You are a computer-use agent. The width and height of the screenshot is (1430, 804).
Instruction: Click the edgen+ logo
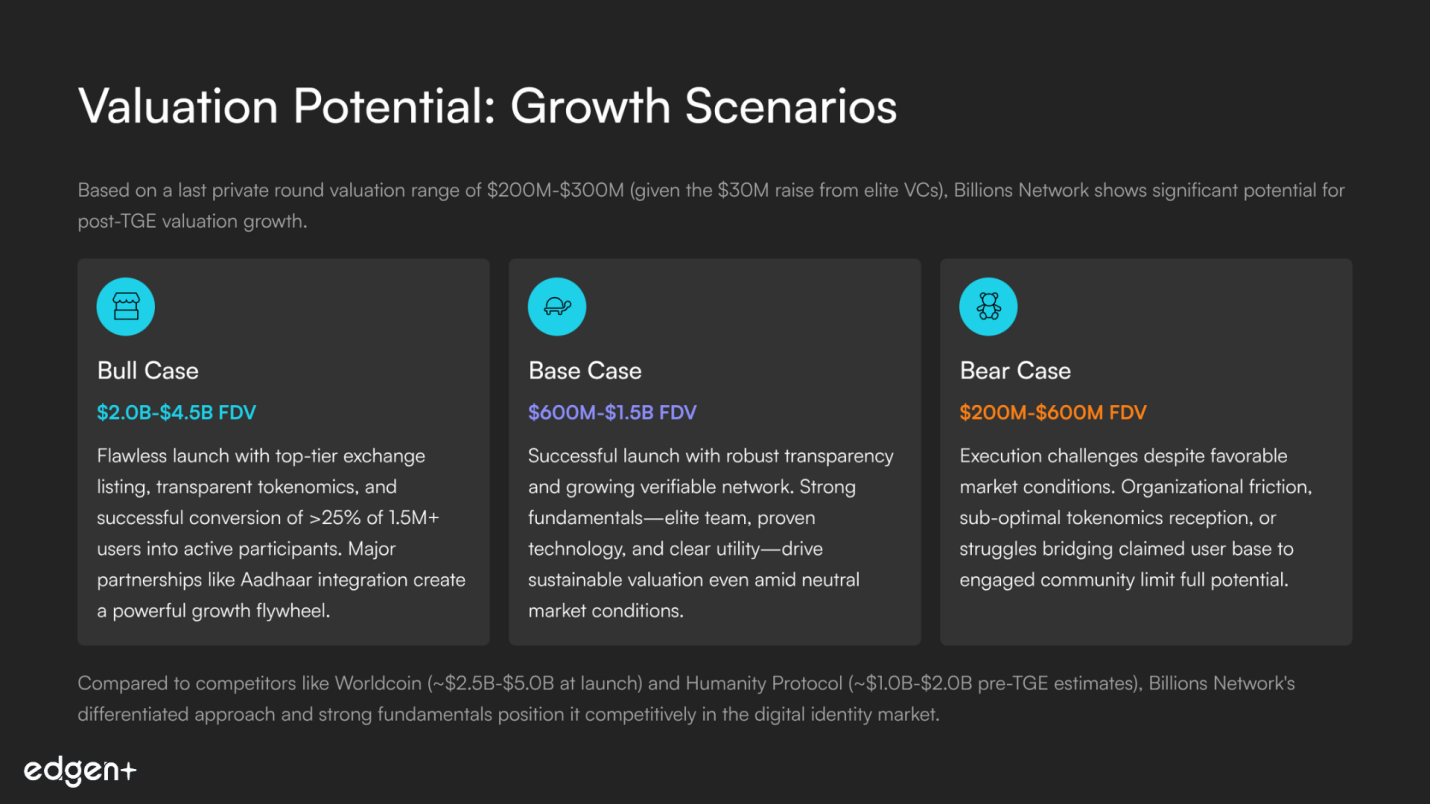(x=80, y=770)
